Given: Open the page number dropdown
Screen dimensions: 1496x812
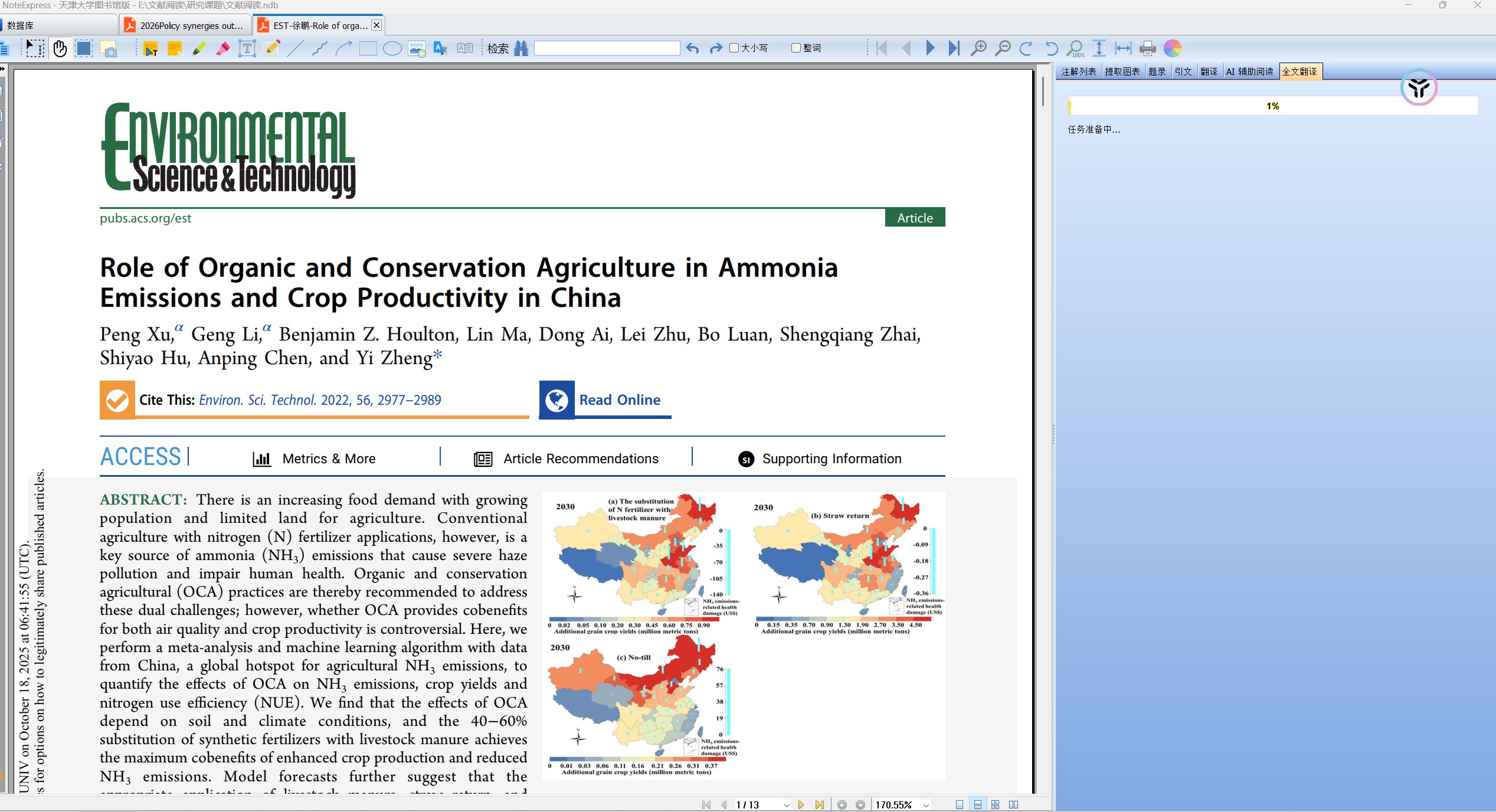Looking at the screenshot, I should (786, 805).
